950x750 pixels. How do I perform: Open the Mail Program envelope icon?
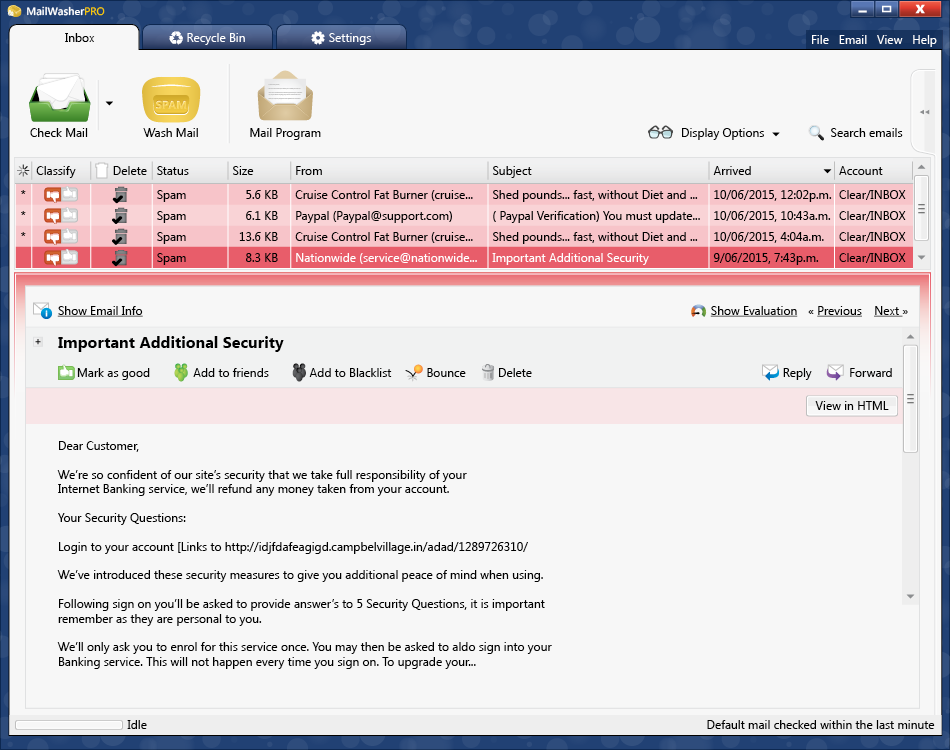tap(285, 96)
